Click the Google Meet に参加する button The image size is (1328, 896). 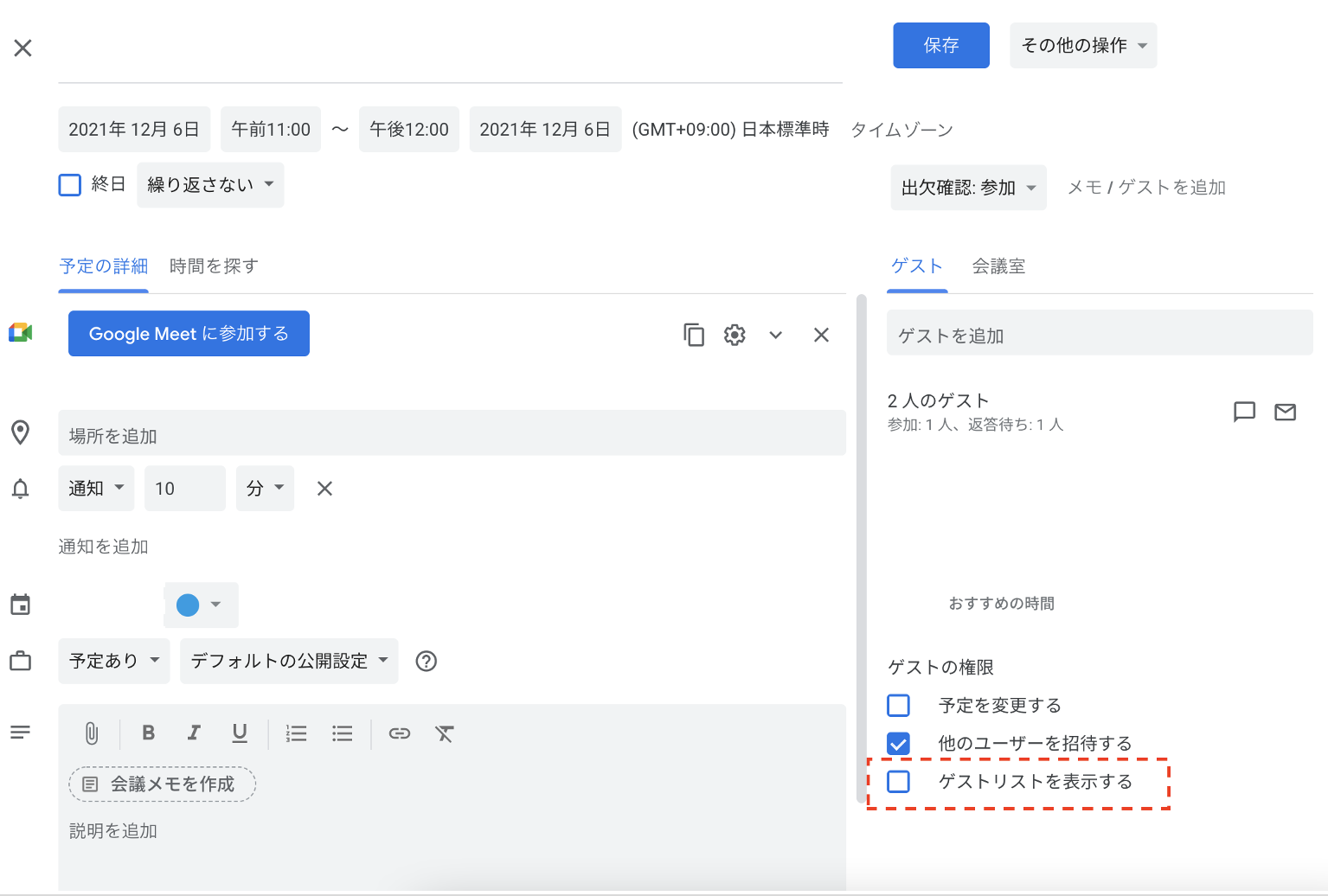tap(189, 334)
